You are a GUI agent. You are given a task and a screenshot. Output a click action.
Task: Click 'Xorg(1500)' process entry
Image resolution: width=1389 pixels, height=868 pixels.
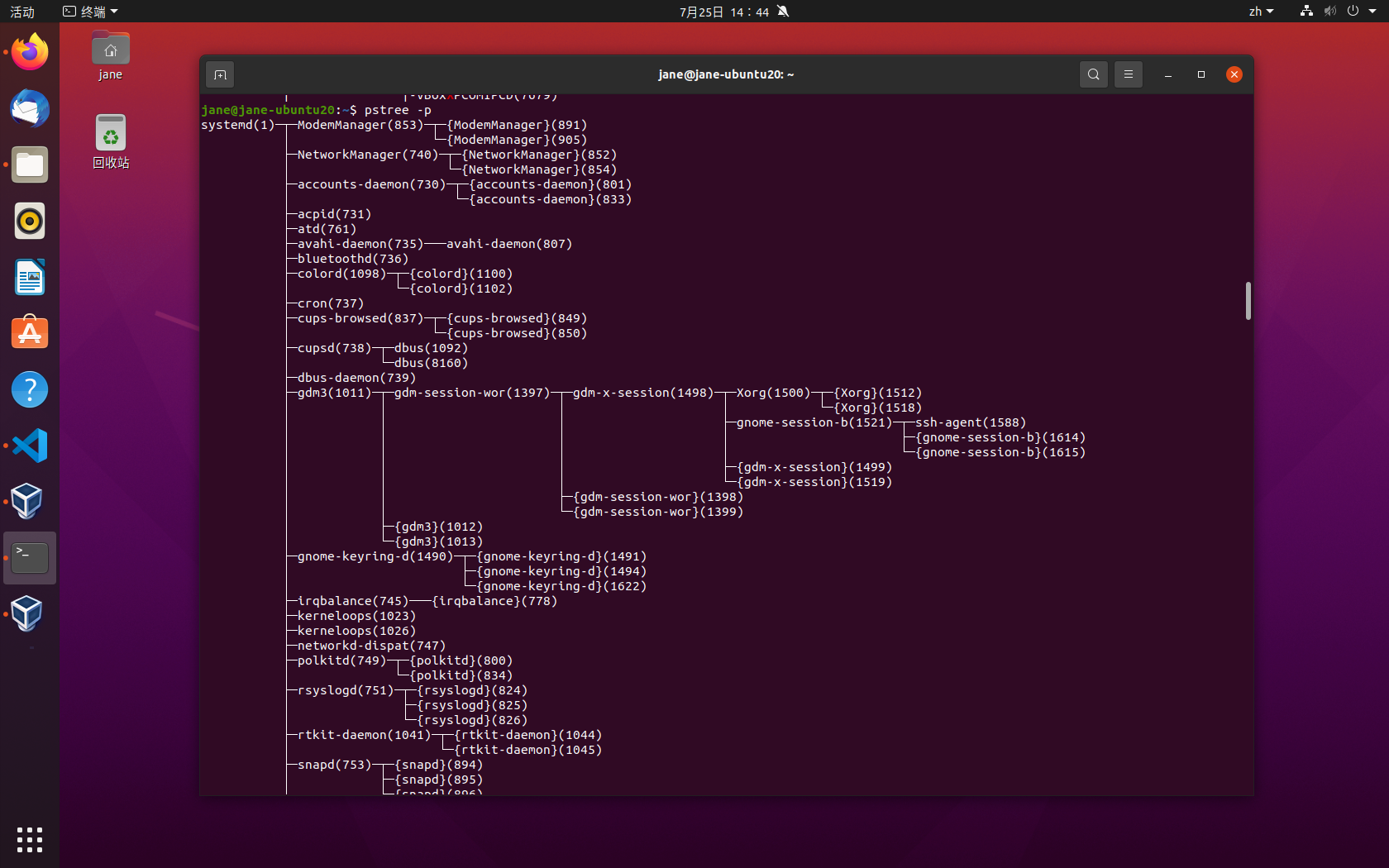(x=774, y=393)
